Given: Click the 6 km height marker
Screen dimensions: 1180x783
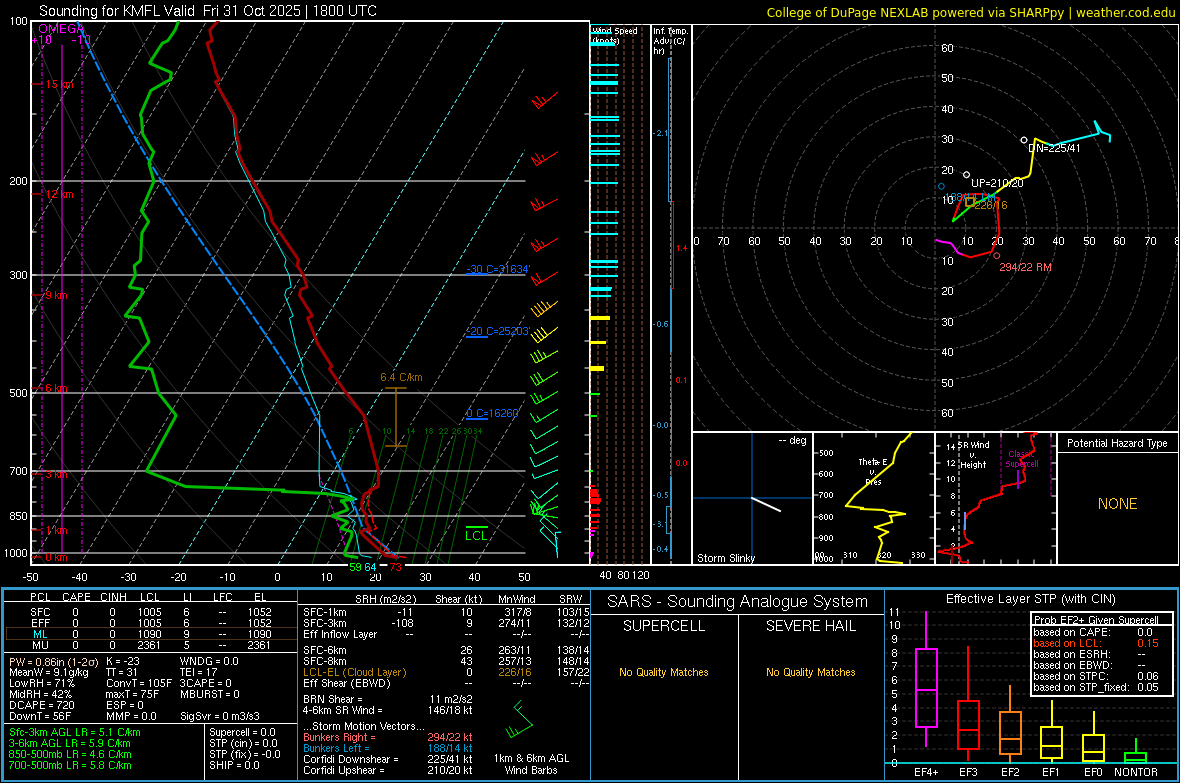Looking at the screenshot, I should [56, 388].
